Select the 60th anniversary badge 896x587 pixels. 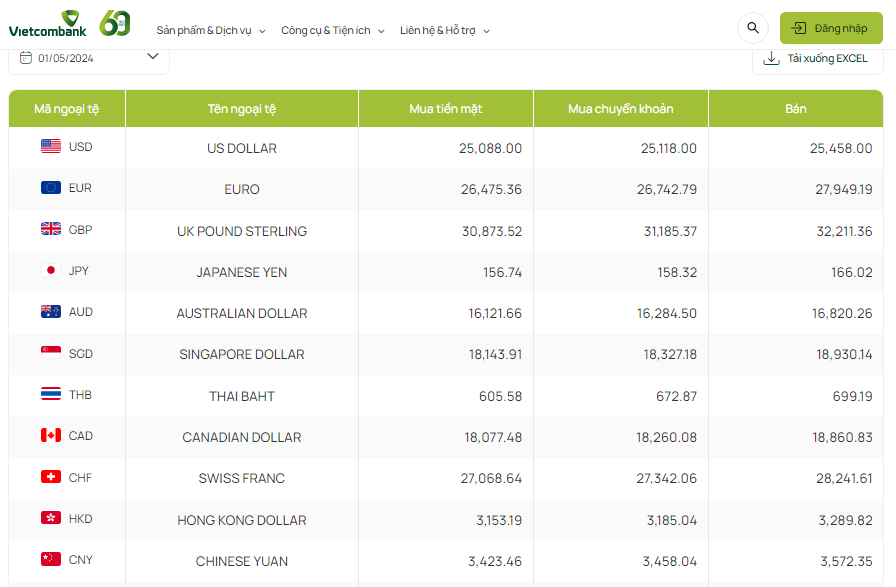113,22
